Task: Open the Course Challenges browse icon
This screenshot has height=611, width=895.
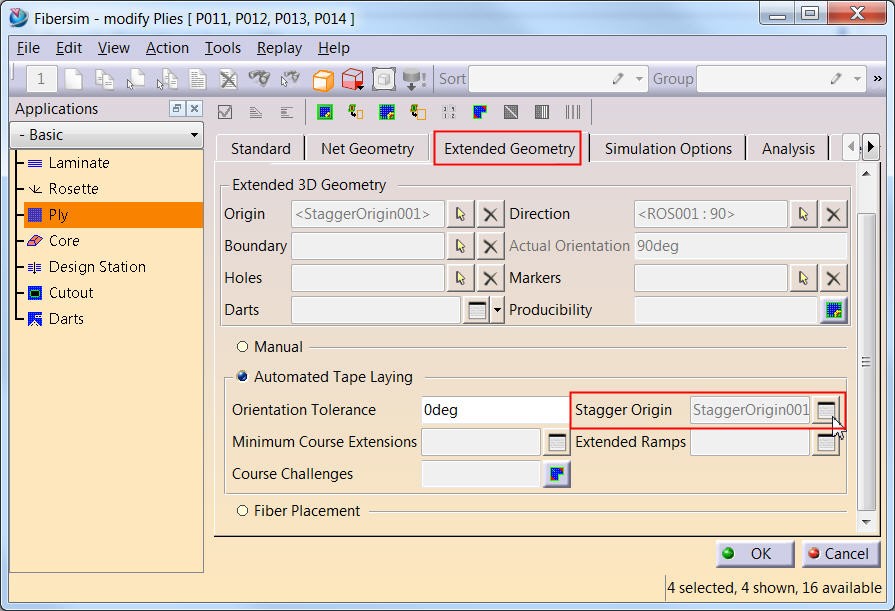Action: point(559,474)
